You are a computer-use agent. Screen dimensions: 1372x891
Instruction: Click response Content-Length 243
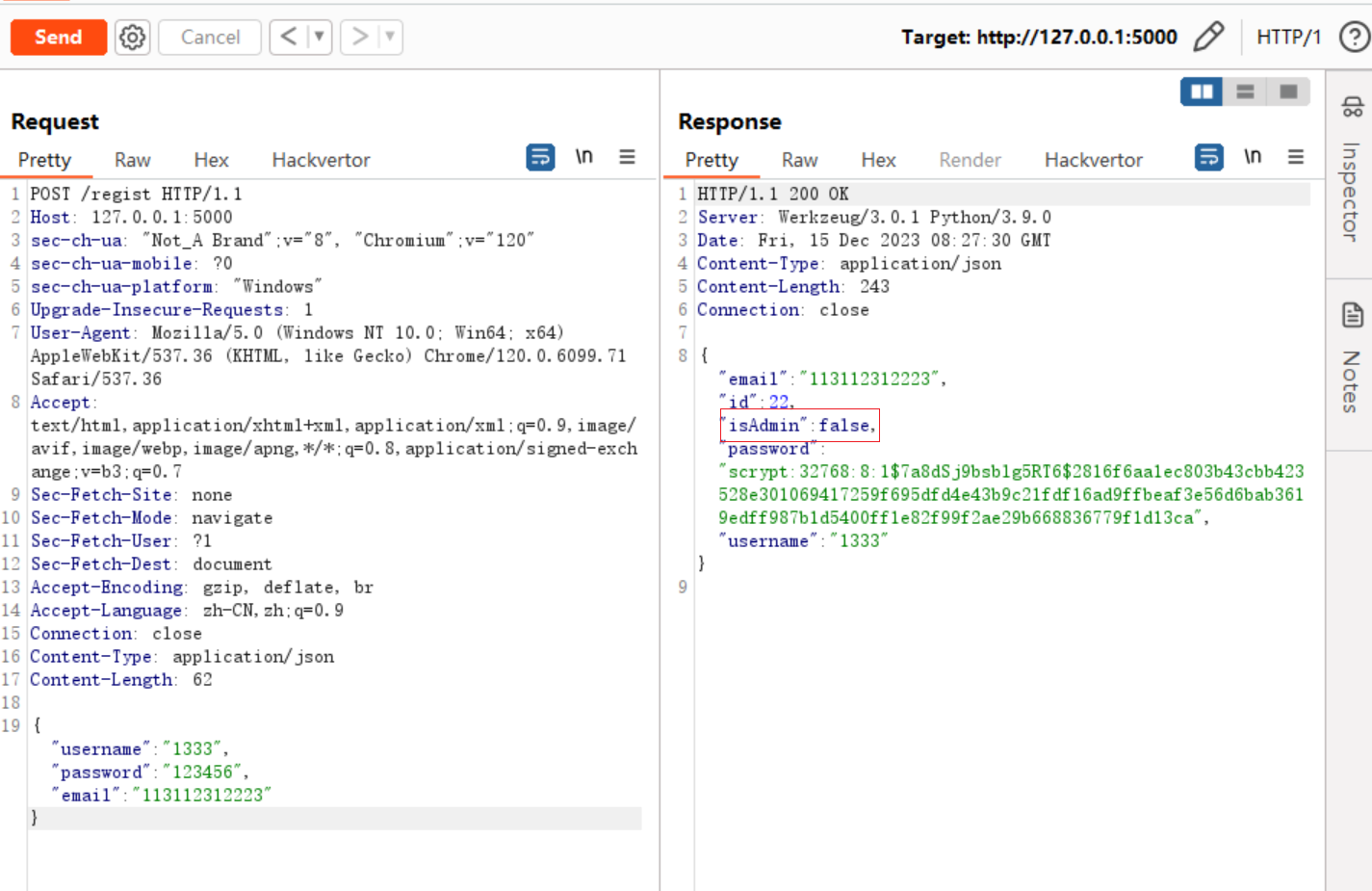(793, 286)
